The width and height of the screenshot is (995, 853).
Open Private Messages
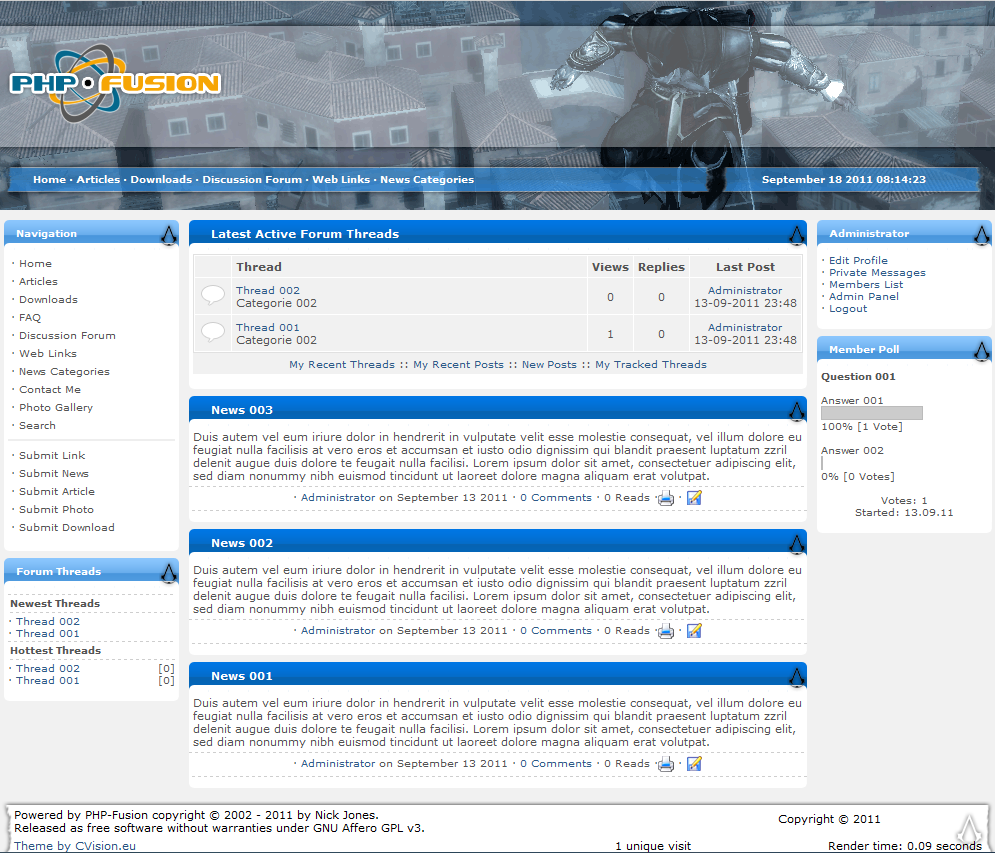coord(878,272)
